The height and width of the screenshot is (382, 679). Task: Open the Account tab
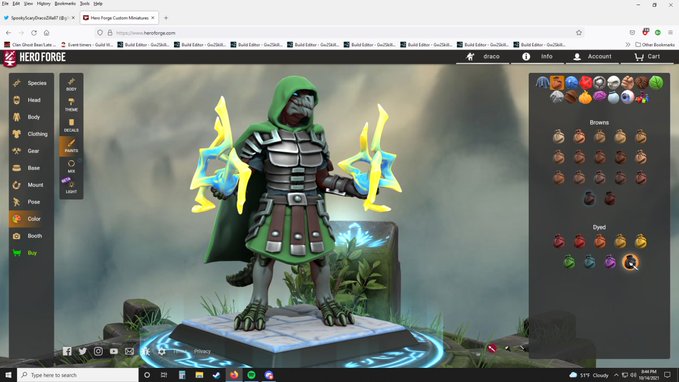592,57
